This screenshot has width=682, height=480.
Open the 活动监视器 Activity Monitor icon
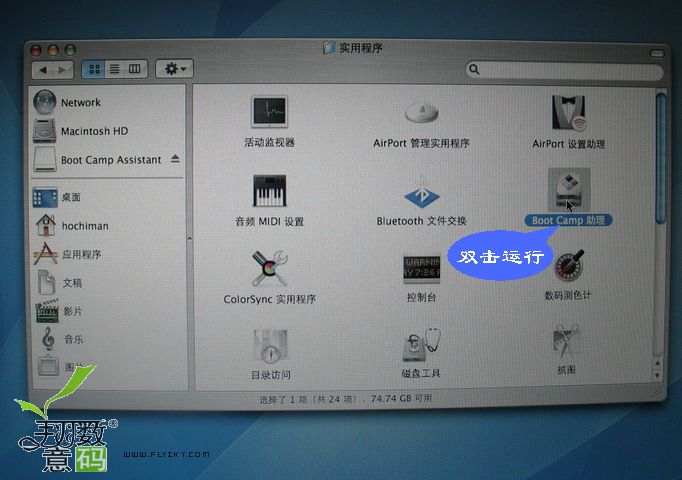[x=269, y=112]
